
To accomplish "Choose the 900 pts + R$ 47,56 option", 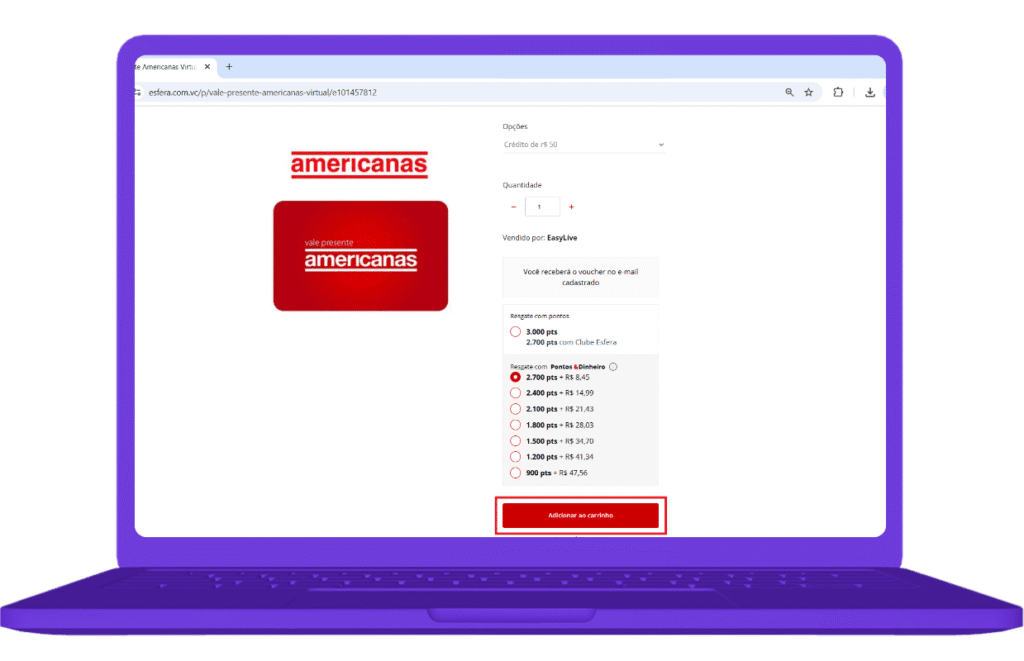I will (515, 473).
